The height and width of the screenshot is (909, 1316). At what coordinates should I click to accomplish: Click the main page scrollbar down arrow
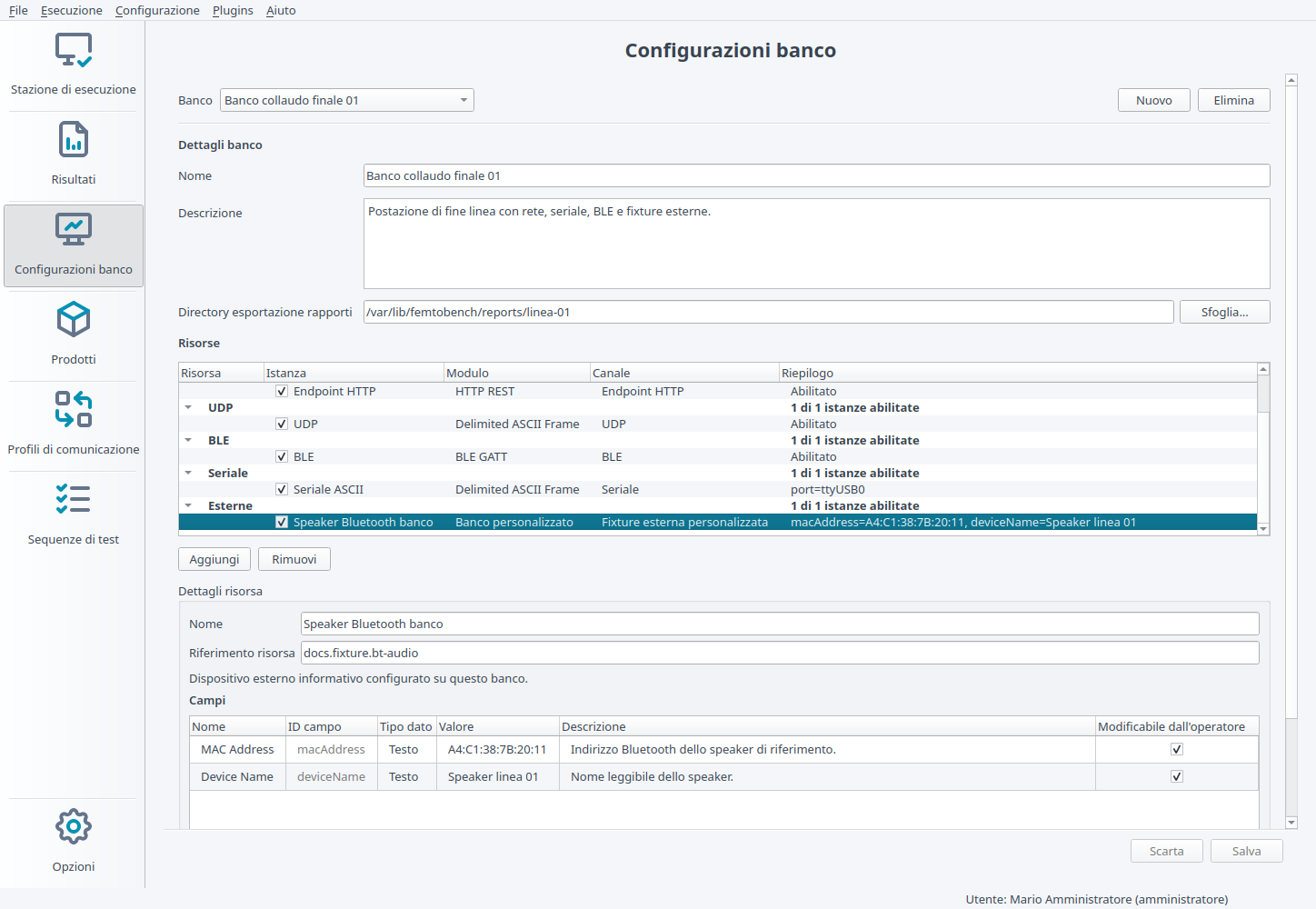[1291, 823]
